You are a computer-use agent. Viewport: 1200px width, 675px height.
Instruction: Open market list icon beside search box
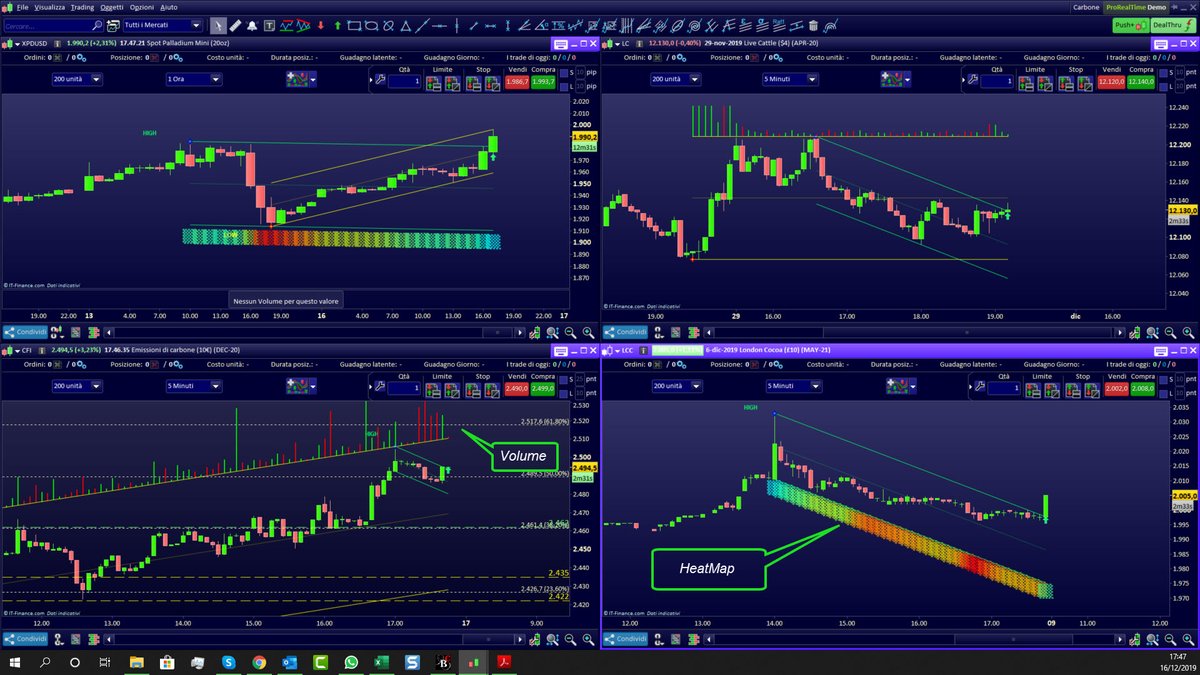point(113,25)
